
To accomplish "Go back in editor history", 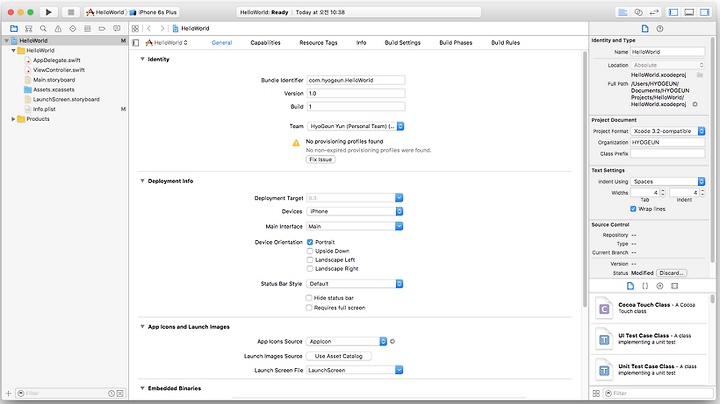I will [x=149, y=28].
